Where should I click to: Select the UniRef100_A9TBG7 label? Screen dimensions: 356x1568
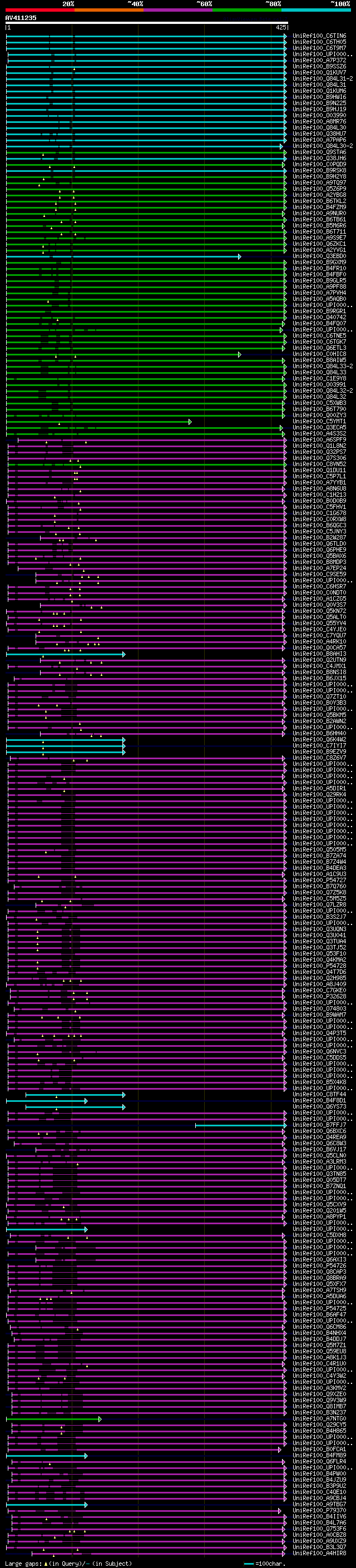[319, 1504]
